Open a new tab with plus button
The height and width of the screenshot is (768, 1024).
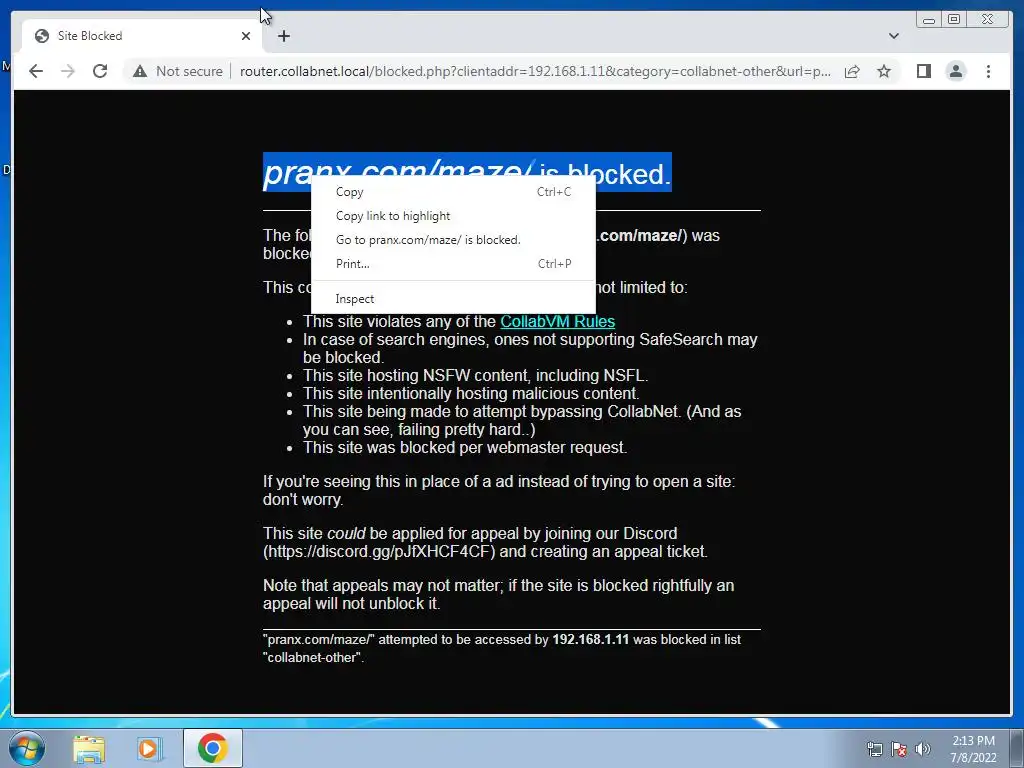[283, 36]
